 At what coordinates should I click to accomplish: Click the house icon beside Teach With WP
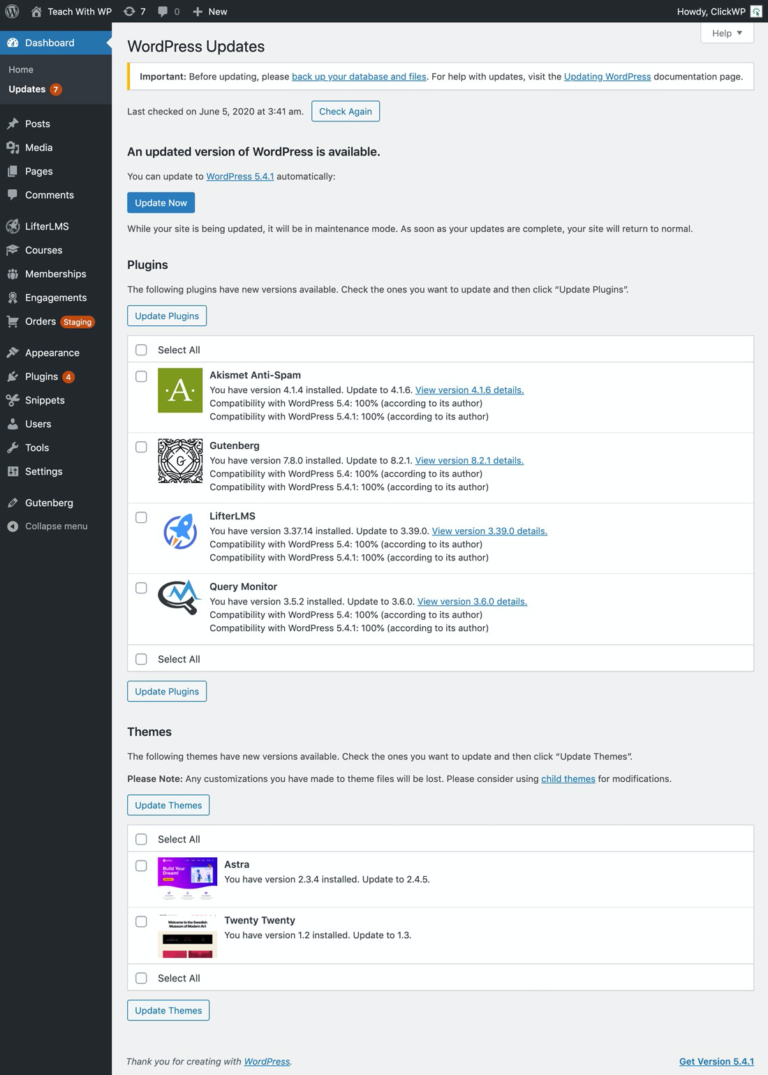pos(36,12)
